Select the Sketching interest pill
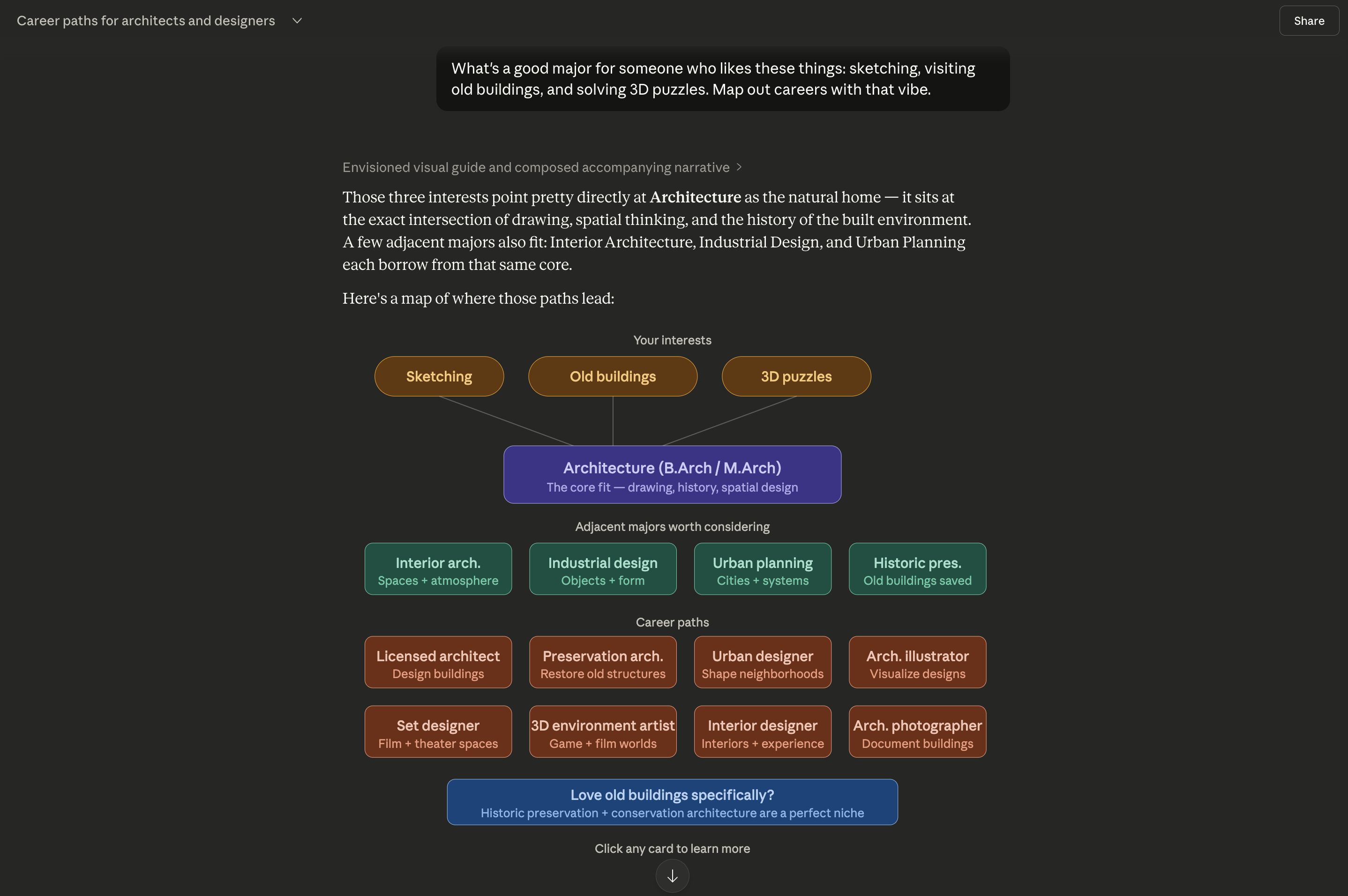Viewport: 1348px width, 896px height. tap(439, 377)
